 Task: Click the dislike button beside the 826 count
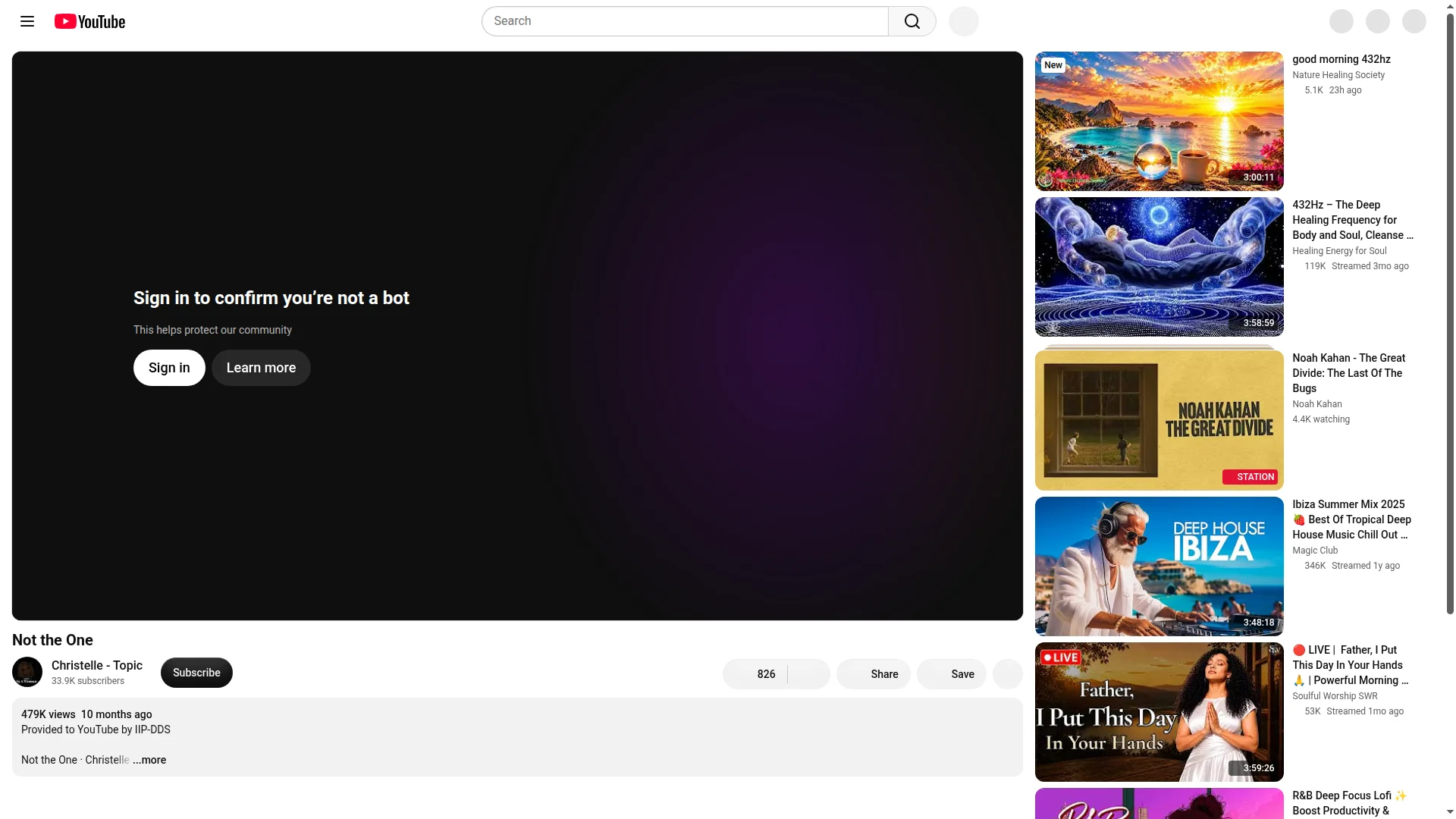(809, 674)
